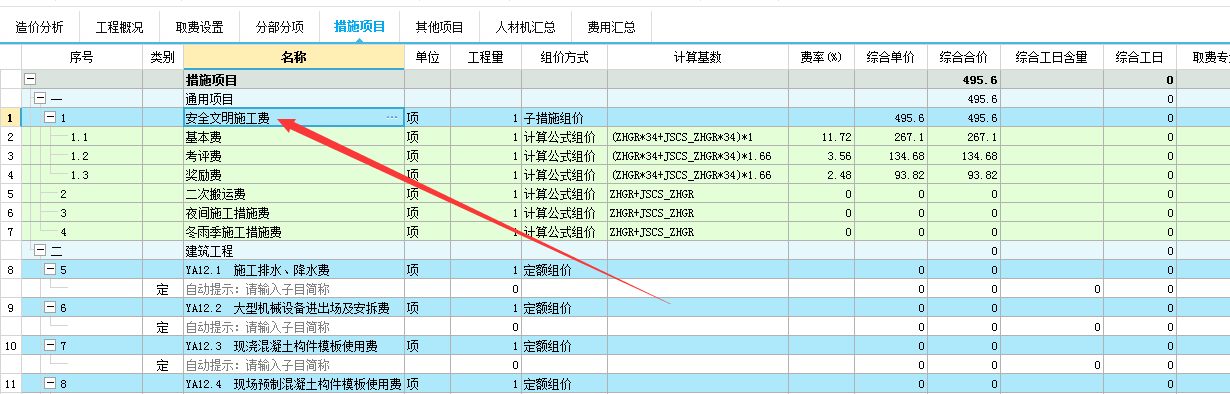Click the 综合单价 column header
Viewport: 1230px width, 394px height.
coord(891,57)
